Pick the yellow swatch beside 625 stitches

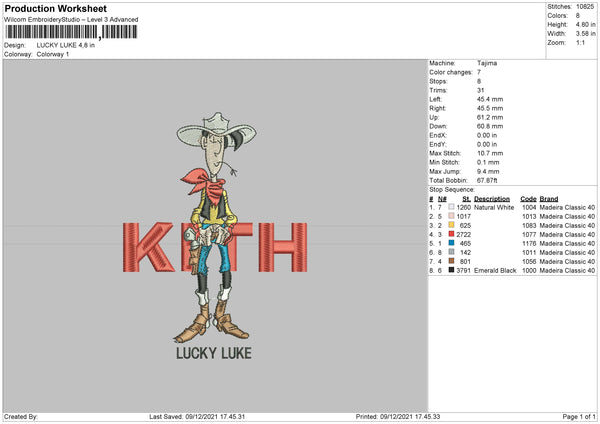(452, 225)
